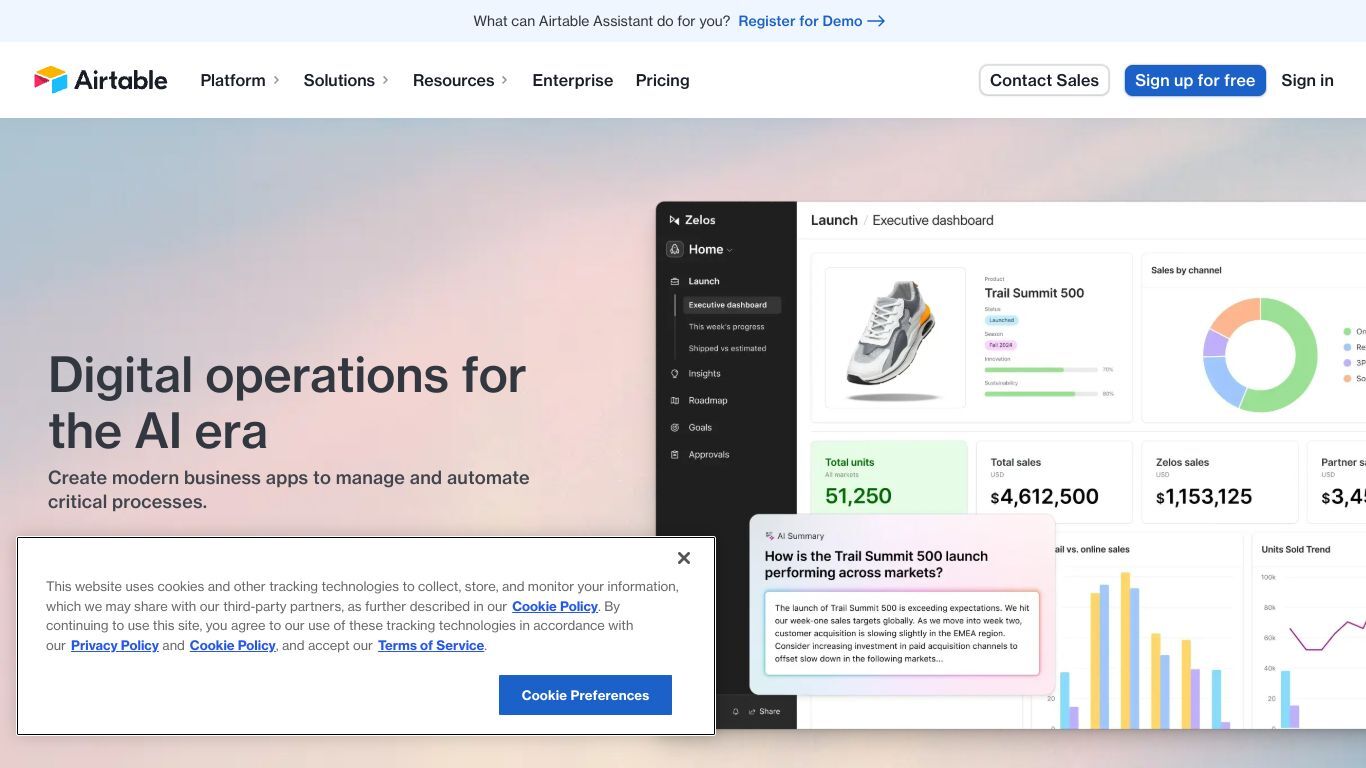The width and height of the screenshot is (1366, 768).
Task: Click the Launch breadcrumb
Action: pyautogui.click(x=834, y=220)
